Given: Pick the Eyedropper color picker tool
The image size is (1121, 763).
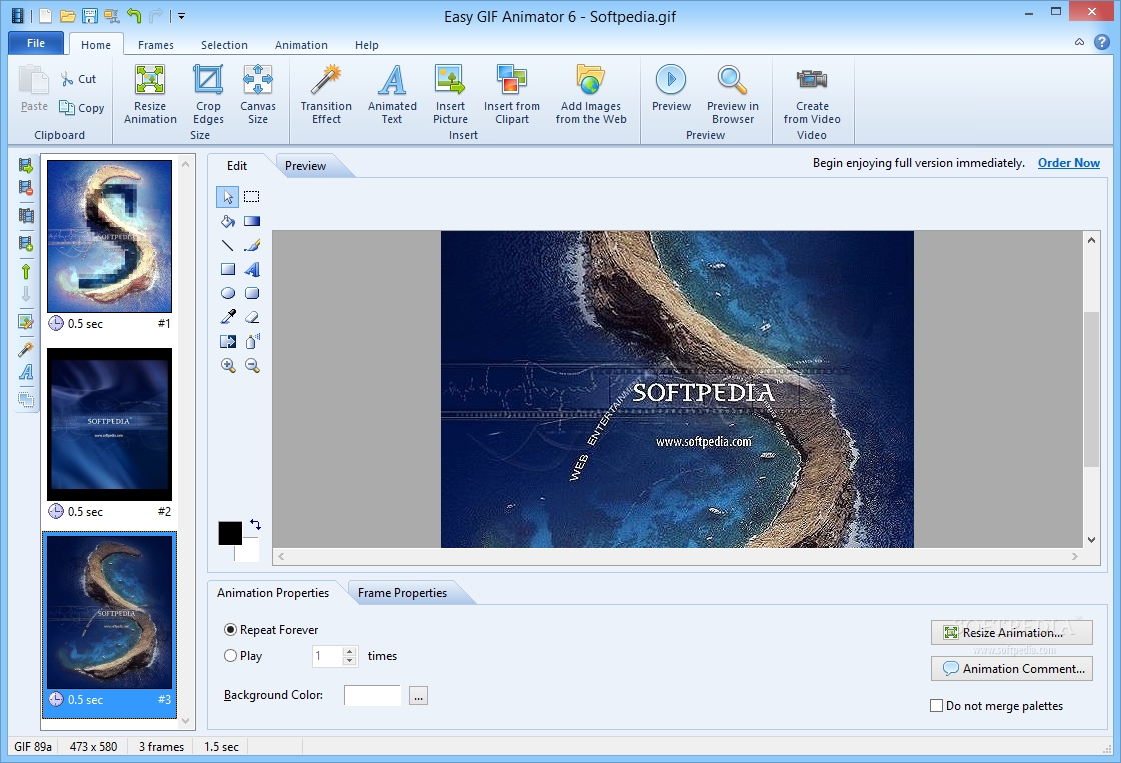Looking at the screenshot, I should click(228, 316).
